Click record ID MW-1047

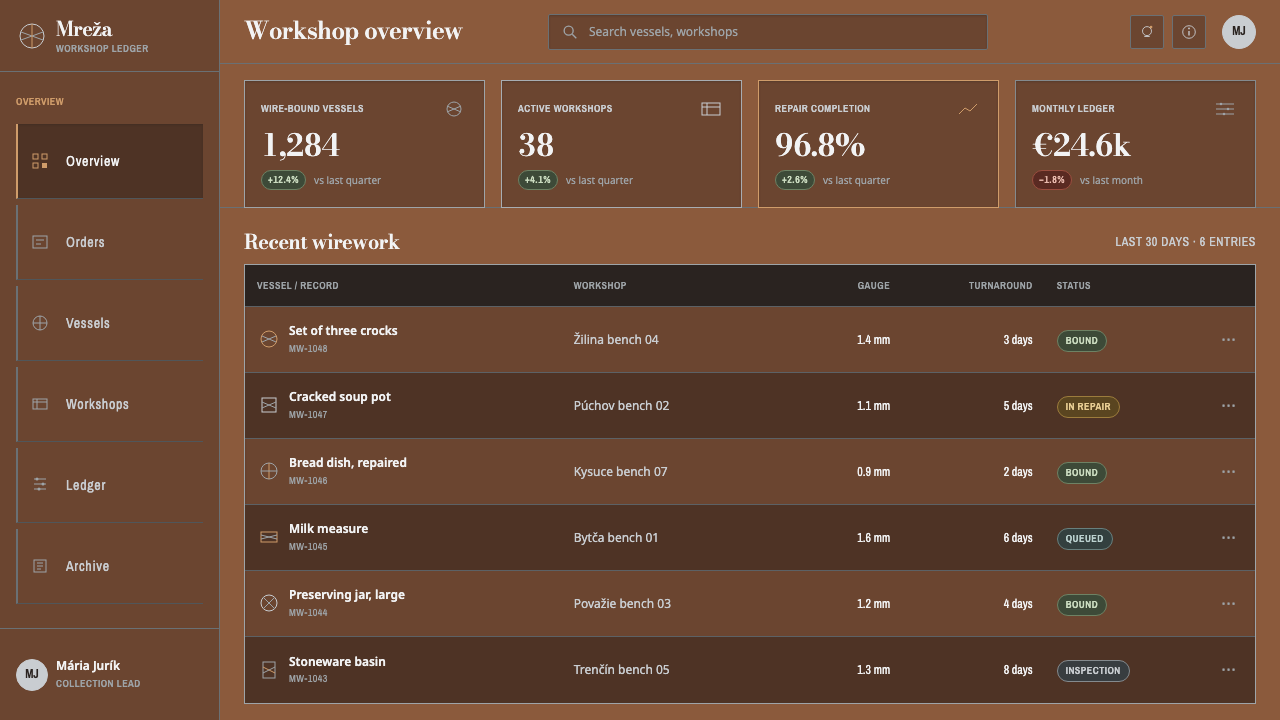click(x=308, y=415)
